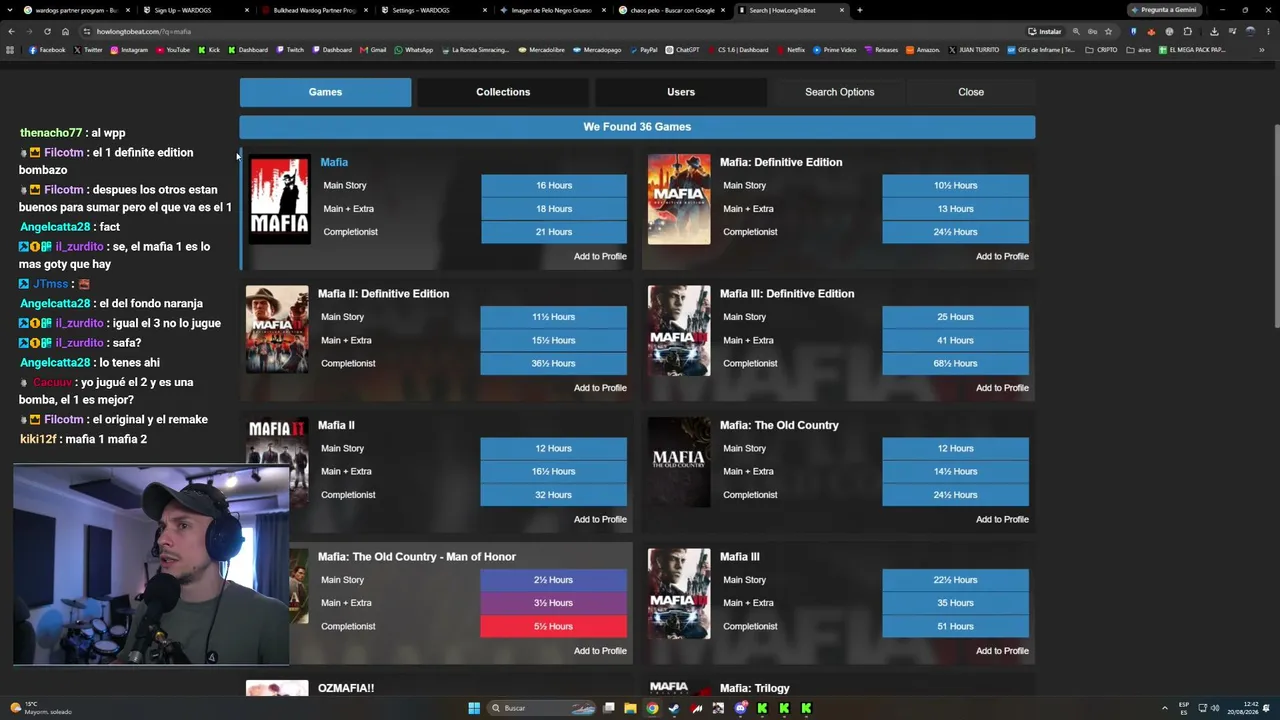Click the Close search tab
Screen dimensions: 1280x720
click(x=971, y=92)
